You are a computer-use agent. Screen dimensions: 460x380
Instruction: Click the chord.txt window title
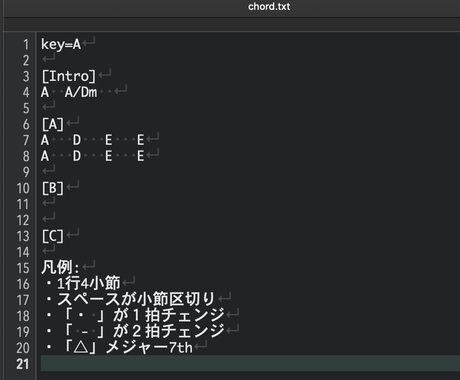(269, 7)
